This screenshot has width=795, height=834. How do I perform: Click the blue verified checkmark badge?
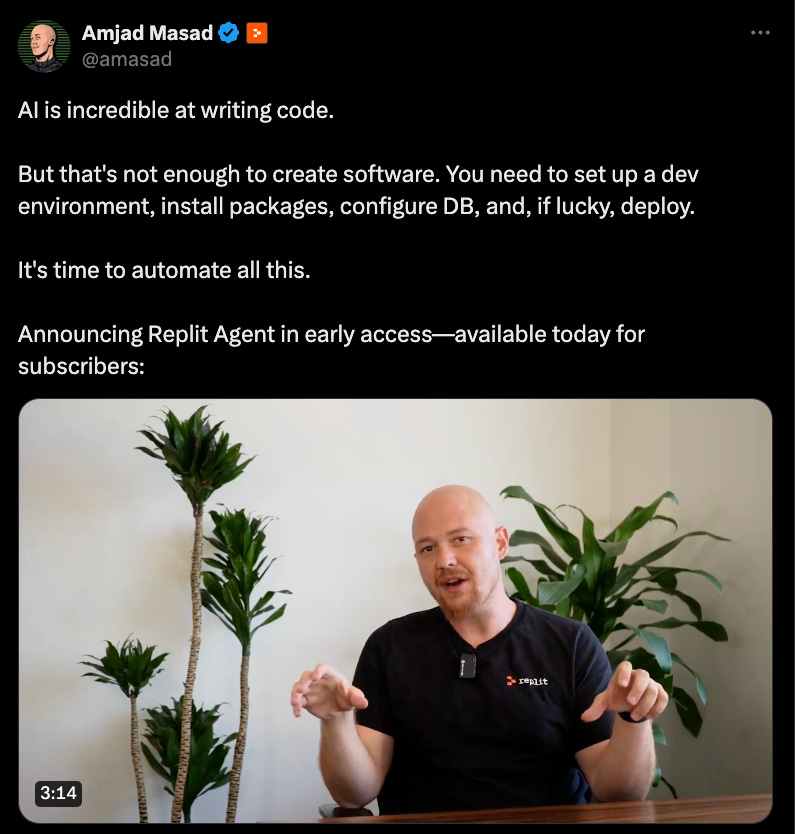pos(229,33)
